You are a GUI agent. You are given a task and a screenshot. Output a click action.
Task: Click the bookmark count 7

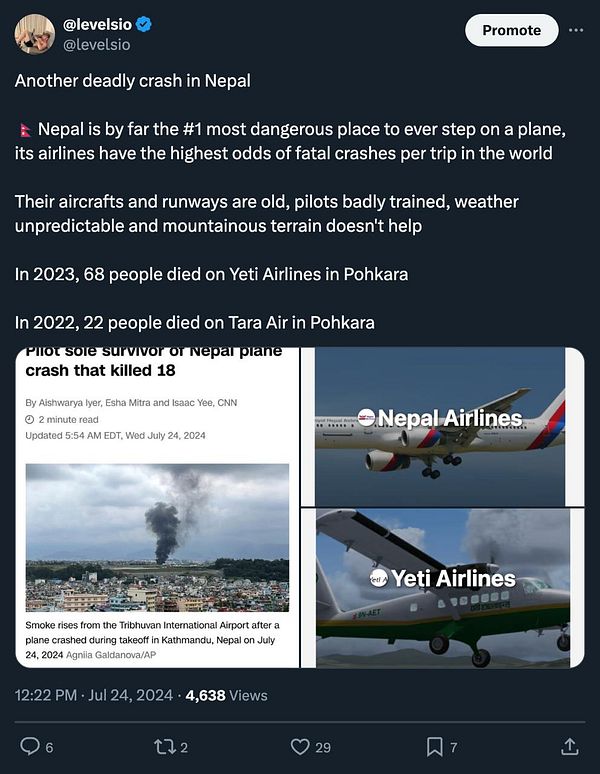point(455,747)
